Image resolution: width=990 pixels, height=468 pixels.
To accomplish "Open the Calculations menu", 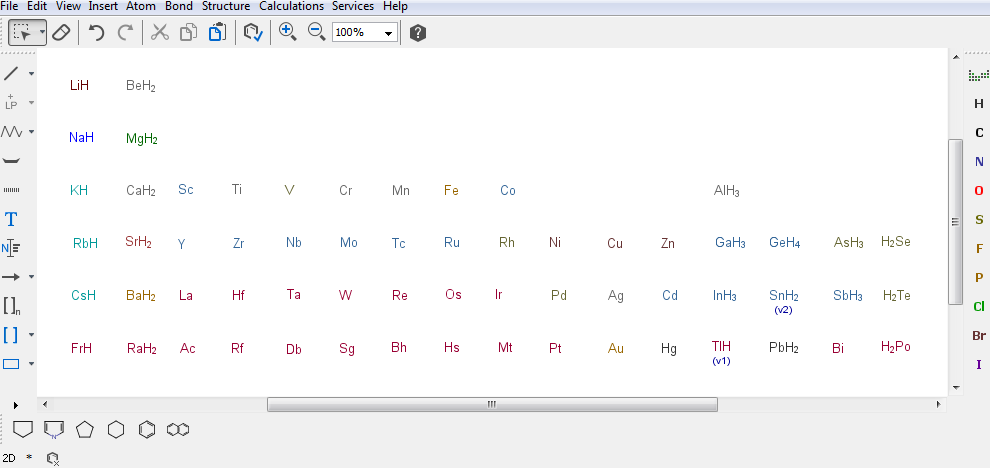I will (x=291, y=6).
